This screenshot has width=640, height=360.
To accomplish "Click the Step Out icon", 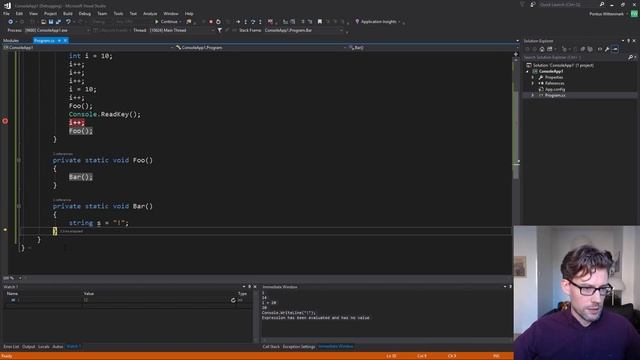I will (x=260, y=22).
